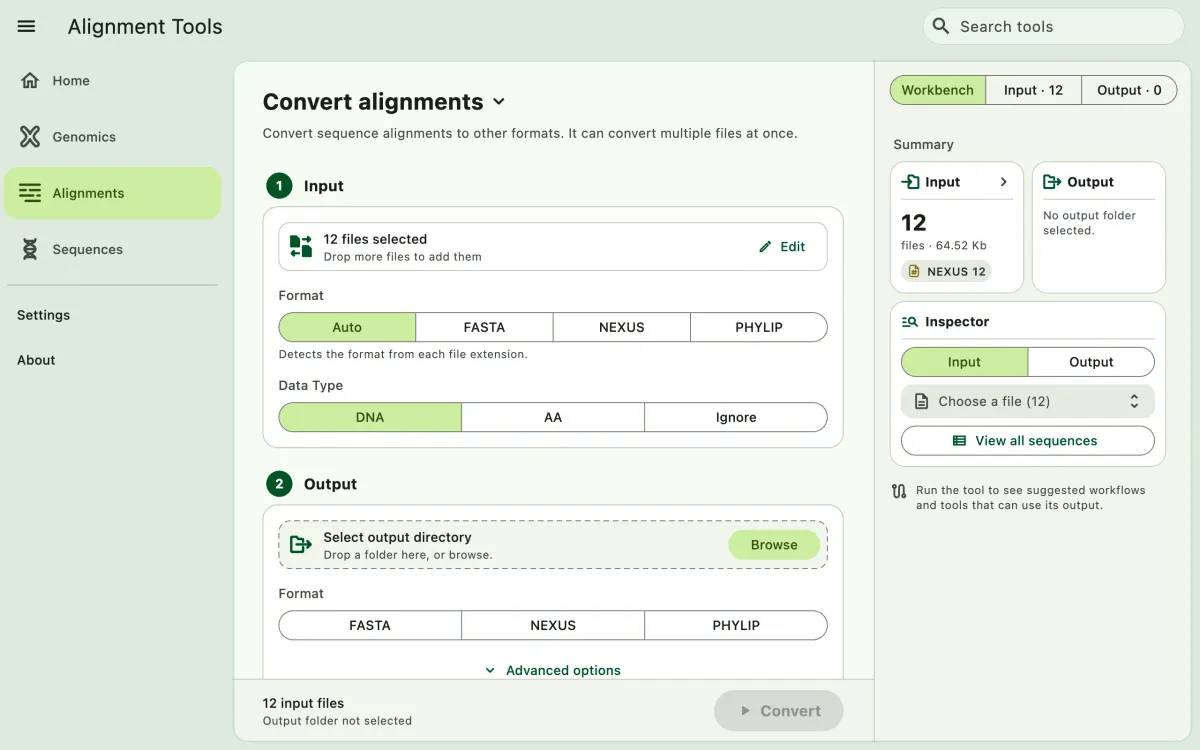Focus the Search tools field
Image resolution: width=1200 pixels, height=750 pixels.
pos(1054,26)
